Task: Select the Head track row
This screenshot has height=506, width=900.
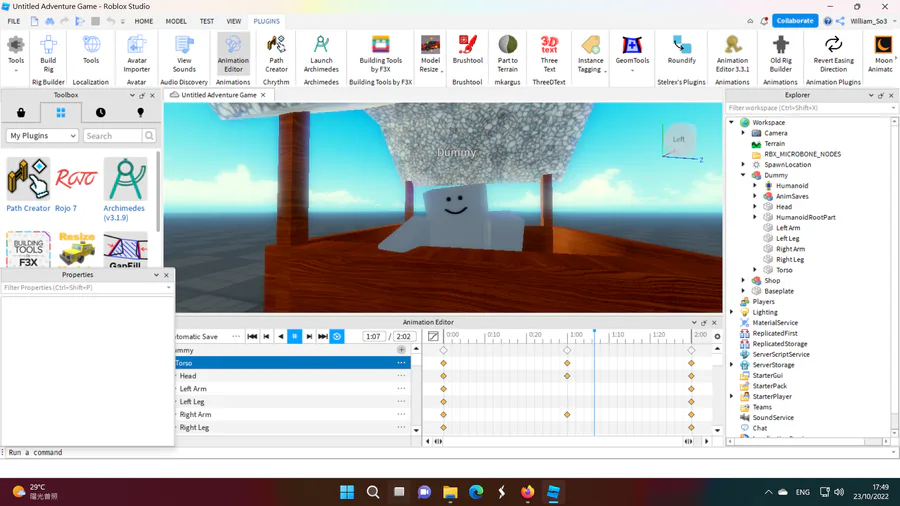Action: (293, 376)
